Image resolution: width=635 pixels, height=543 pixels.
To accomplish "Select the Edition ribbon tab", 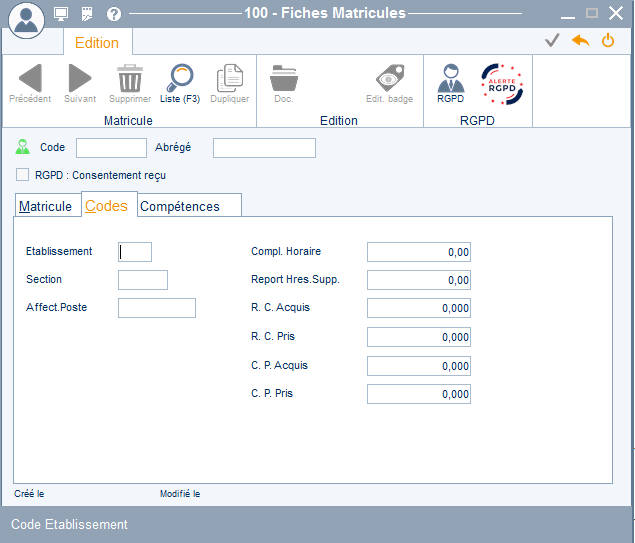I will pyautogui.click(x=97, y=43).
